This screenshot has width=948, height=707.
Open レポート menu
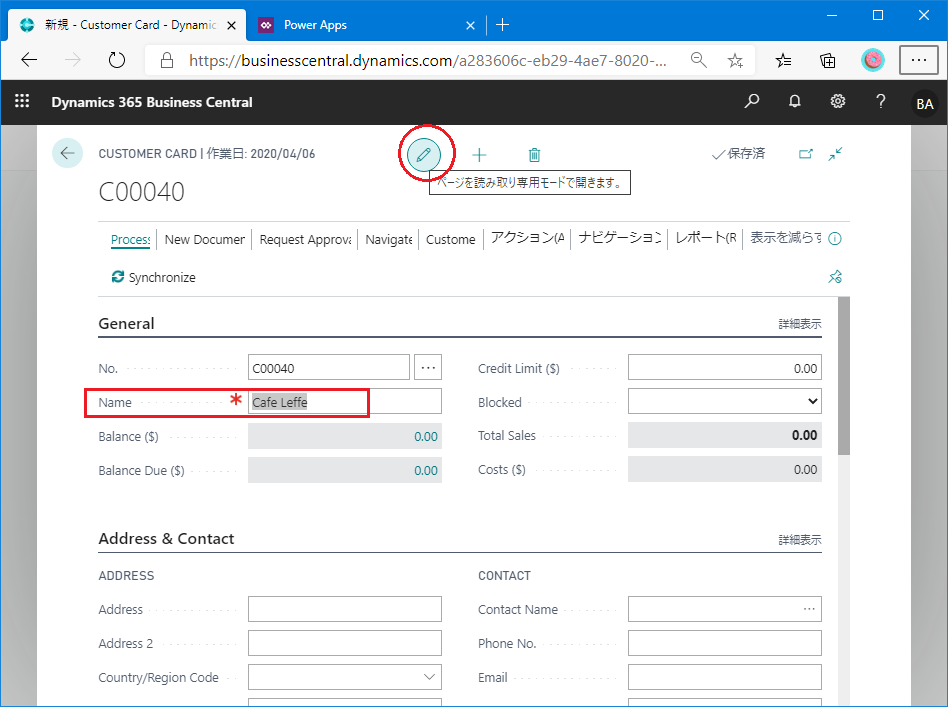[706, 238]
